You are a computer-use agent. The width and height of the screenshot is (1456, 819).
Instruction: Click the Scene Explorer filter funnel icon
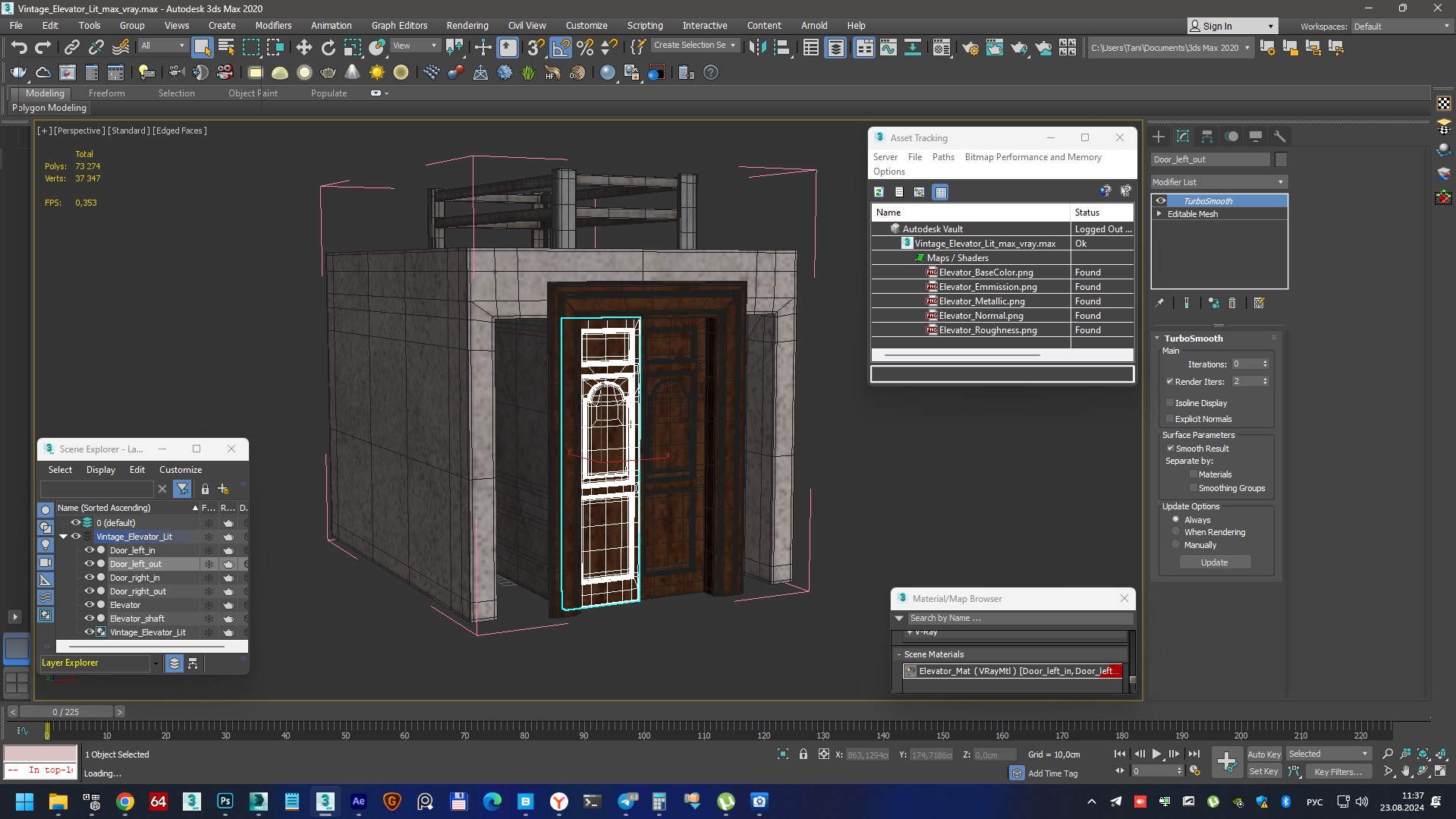coord(182,489)
